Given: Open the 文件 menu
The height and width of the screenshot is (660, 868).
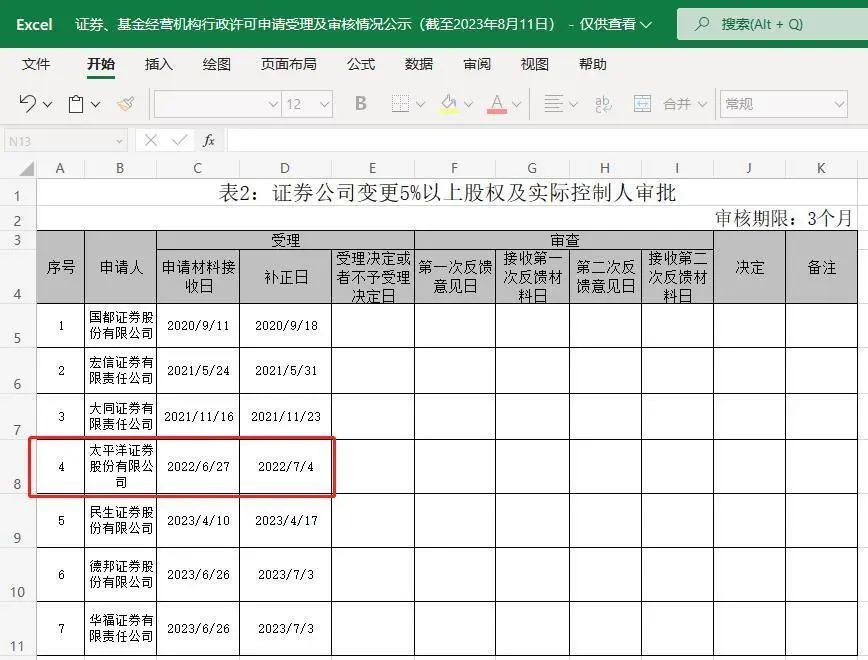Looking at the screenshot, I should (x=36, y=64).
